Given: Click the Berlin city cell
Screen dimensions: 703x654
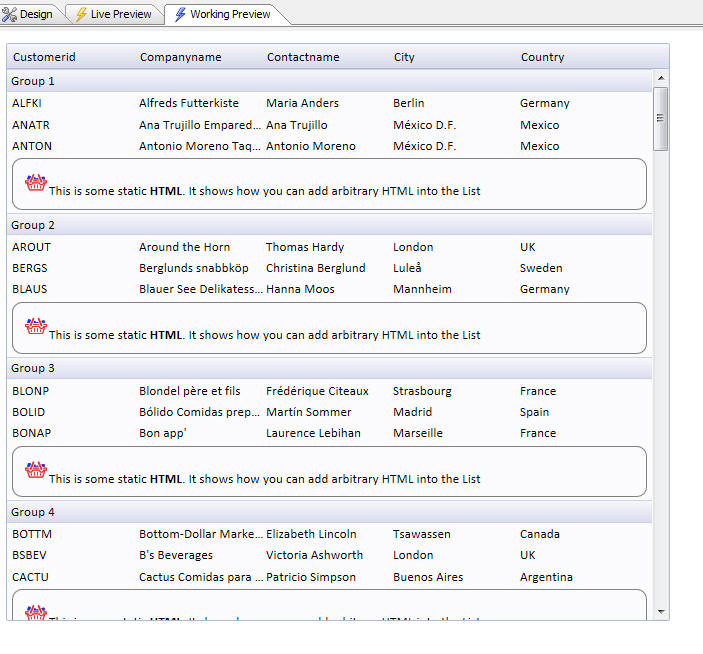Looking at the screenshot, I should click(408, 103).
